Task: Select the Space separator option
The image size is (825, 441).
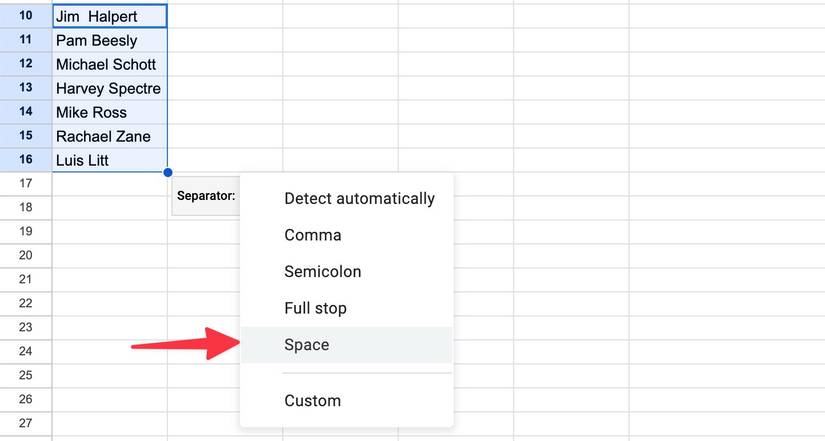Action: point(307,345)
